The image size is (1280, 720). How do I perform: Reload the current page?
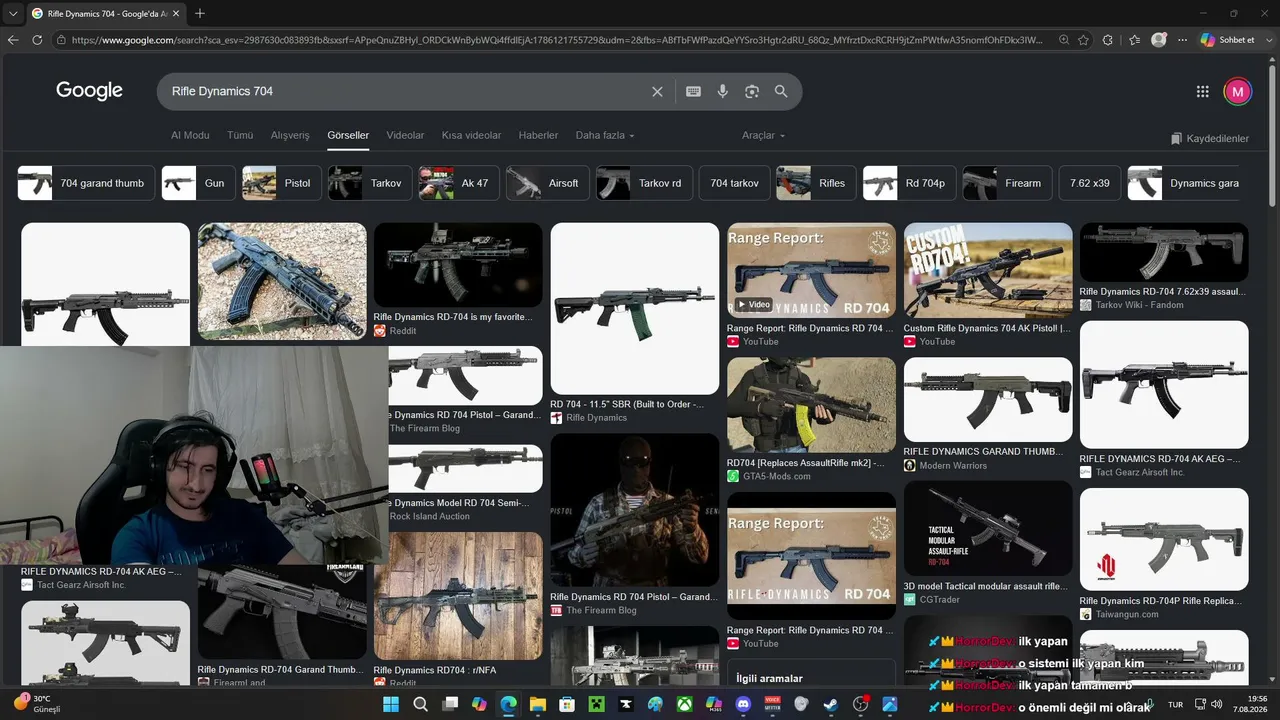tap(37, 40)
